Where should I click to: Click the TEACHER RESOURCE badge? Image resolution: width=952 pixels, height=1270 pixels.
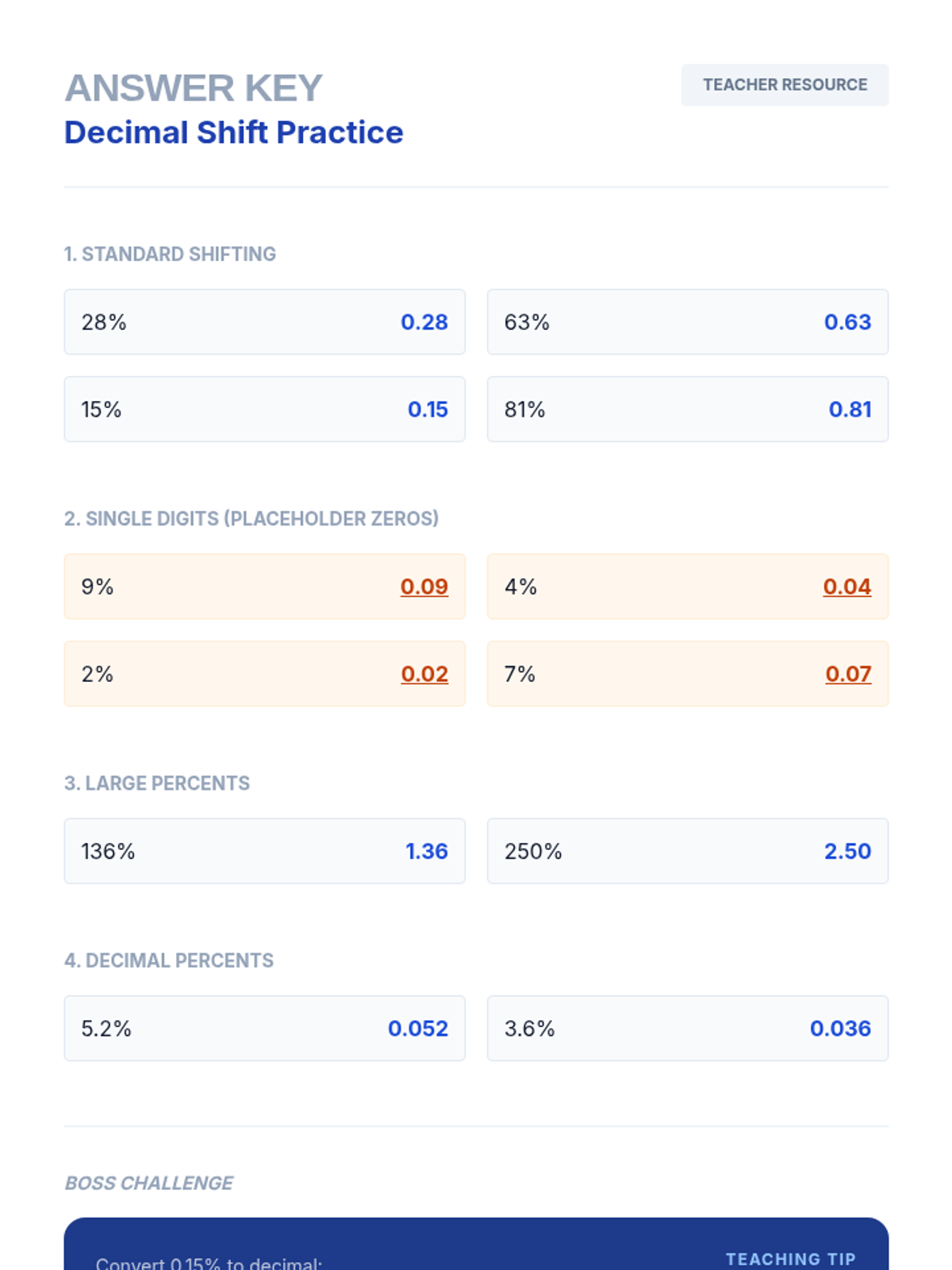pos(784,85)
